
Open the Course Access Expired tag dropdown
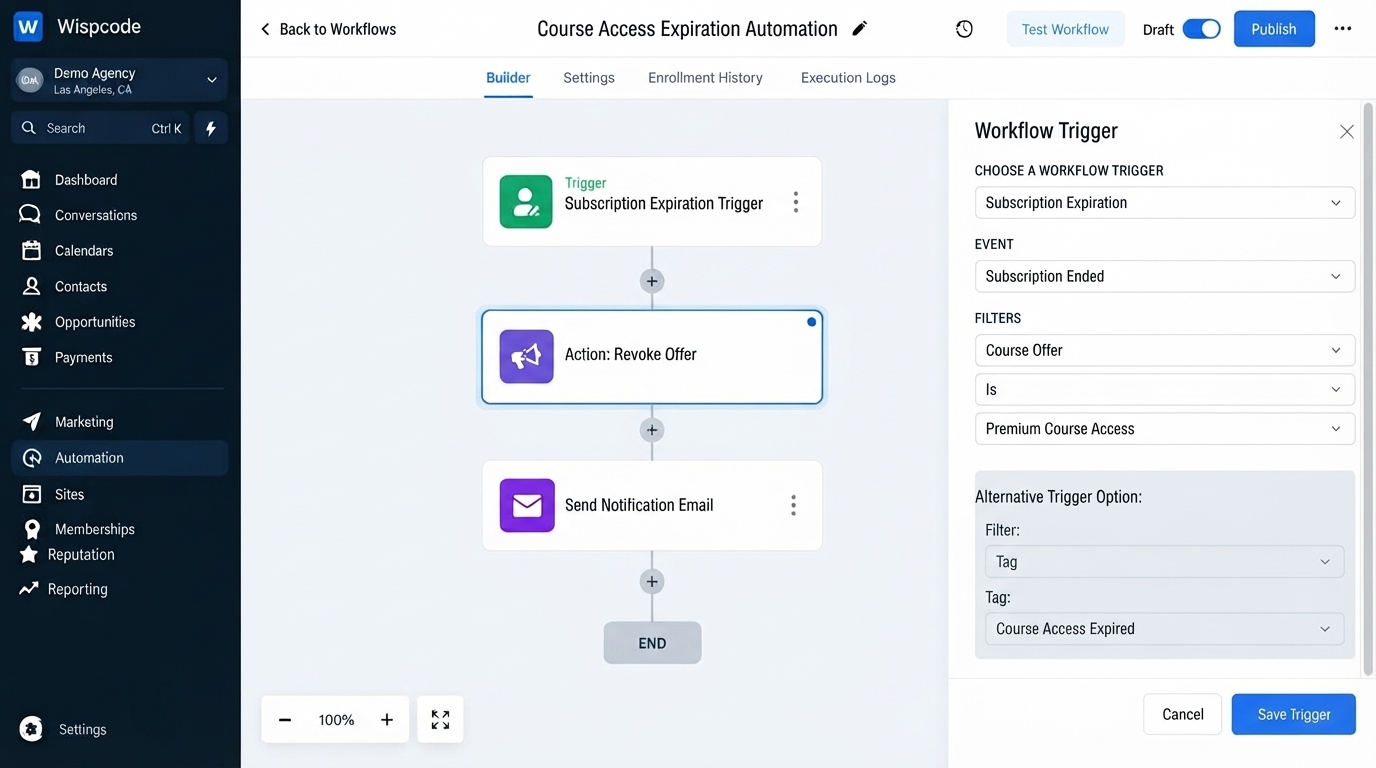[x=1165, y=629]
